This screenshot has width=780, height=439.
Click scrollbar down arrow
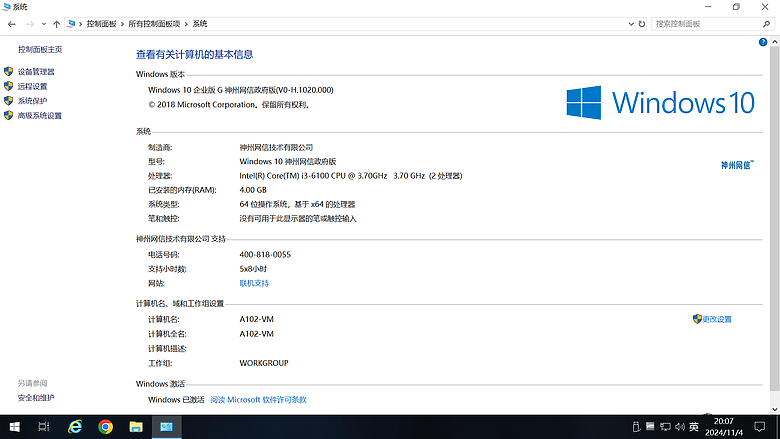pos(775,409)
